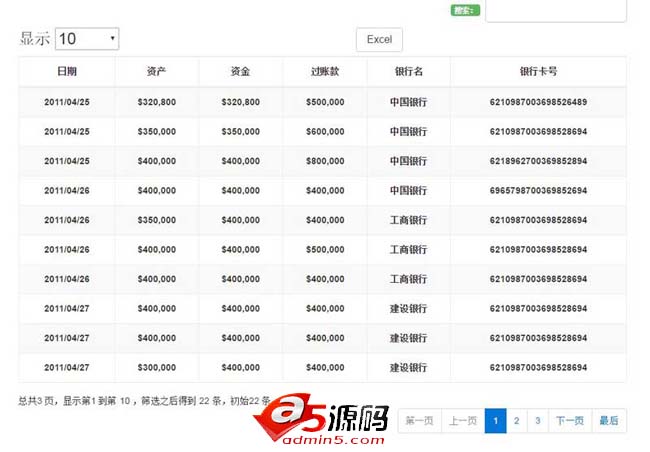
Task: Click the $800,000 过账款 cell
Action: 325,161
